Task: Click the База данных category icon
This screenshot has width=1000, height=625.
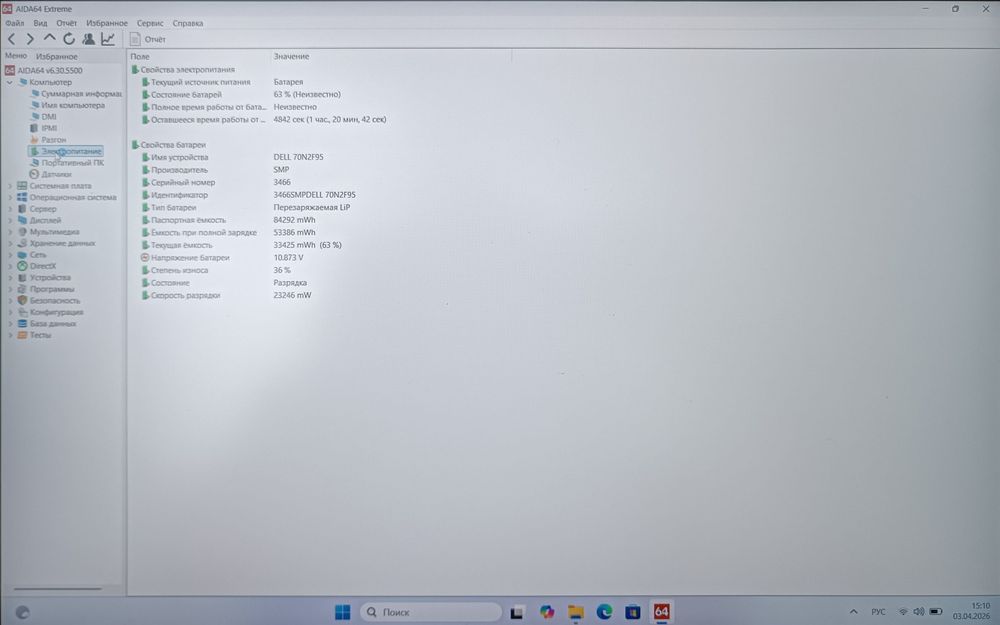Action: pyautogui.click(x=22, y=323)
